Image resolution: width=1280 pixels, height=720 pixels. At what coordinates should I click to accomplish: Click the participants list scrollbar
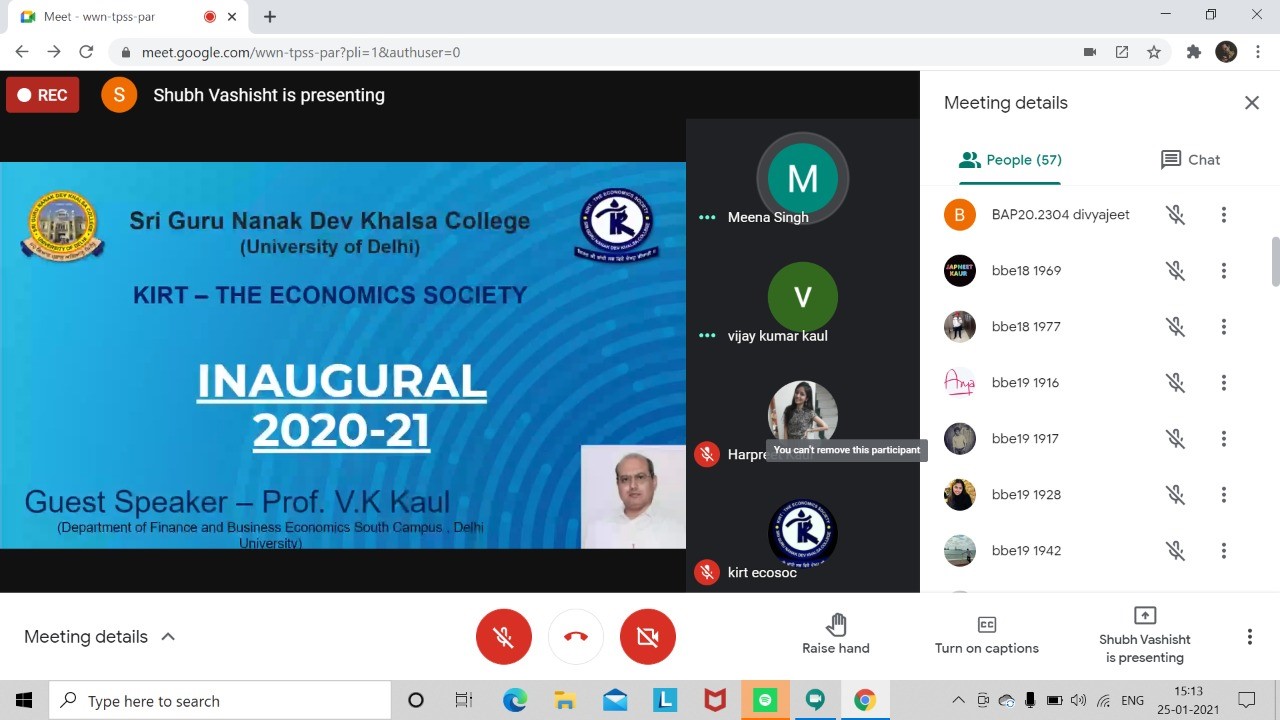click(1275, 262)
